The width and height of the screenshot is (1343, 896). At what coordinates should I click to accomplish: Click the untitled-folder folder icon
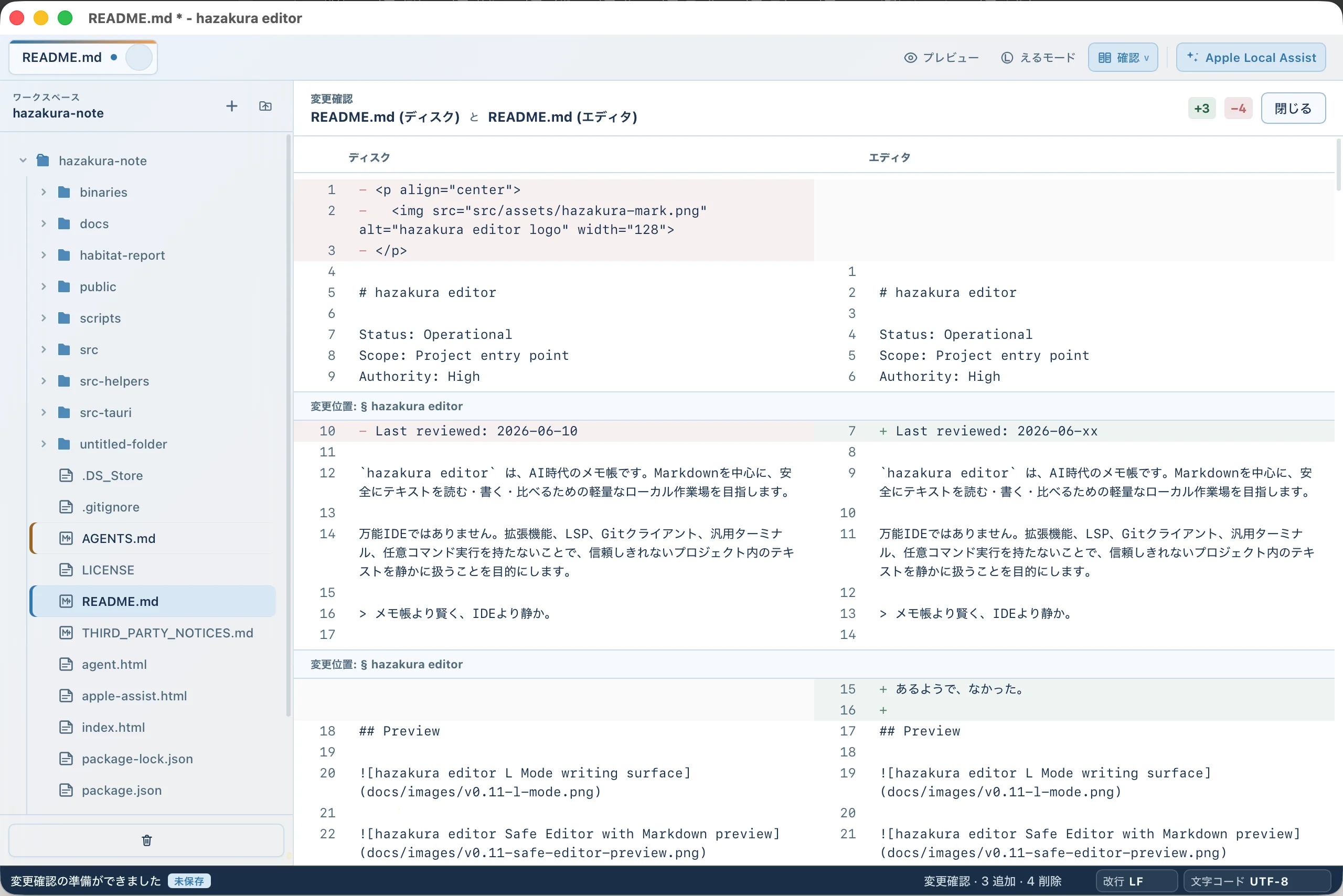(64, 443)
